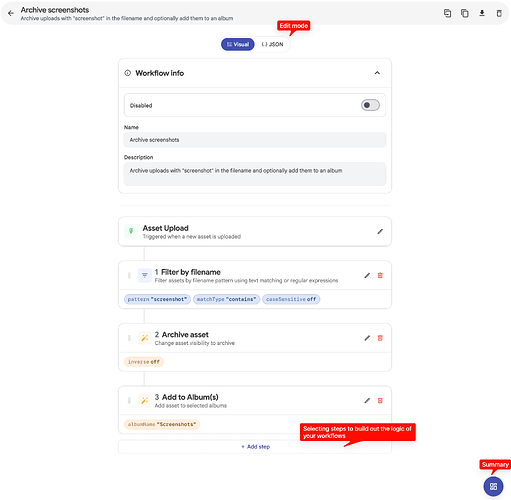The width and height of the screenshot is (511, 500).
Task: Delete the Filter by filename step
Action: click(x=380, y=275)
